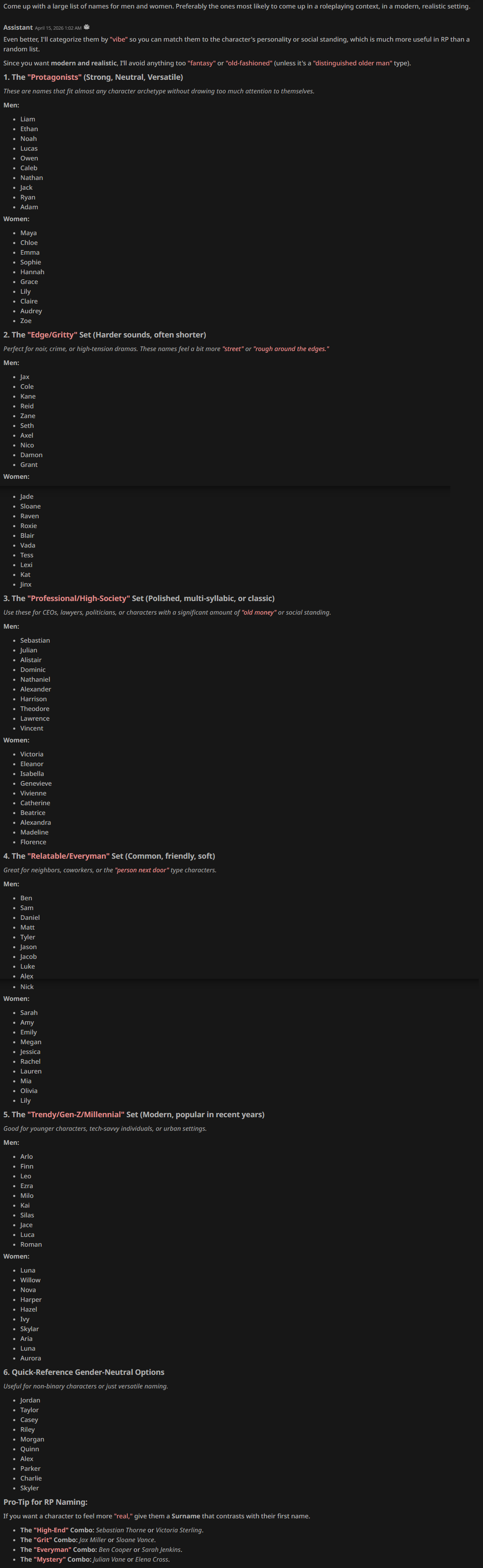The height and width of the screenshot is (1568, 483).
Task: Click the name 'Jacob'
Action: (28, 956)
